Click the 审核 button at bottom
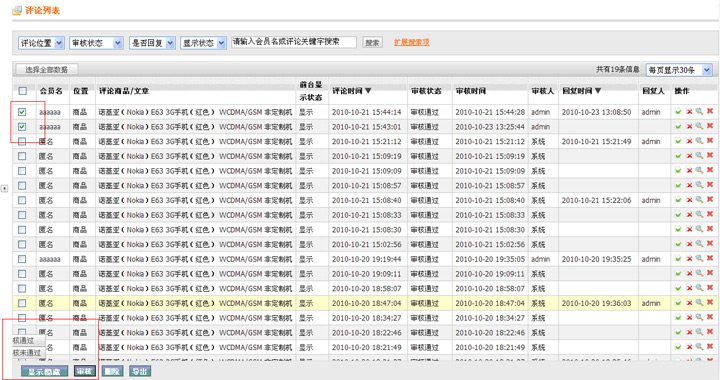Screen dimensions: 720x380 coord(84,371)
